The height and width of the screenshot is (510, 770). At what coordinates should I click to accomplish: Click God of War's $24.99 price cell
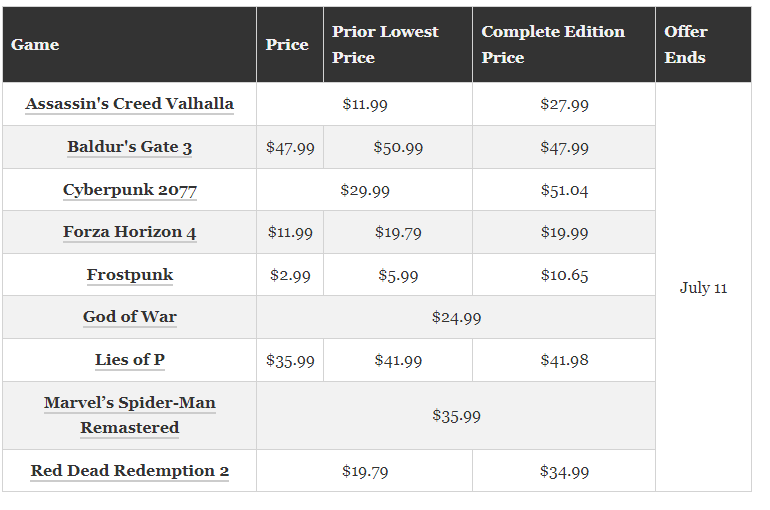tap(456, 317)
